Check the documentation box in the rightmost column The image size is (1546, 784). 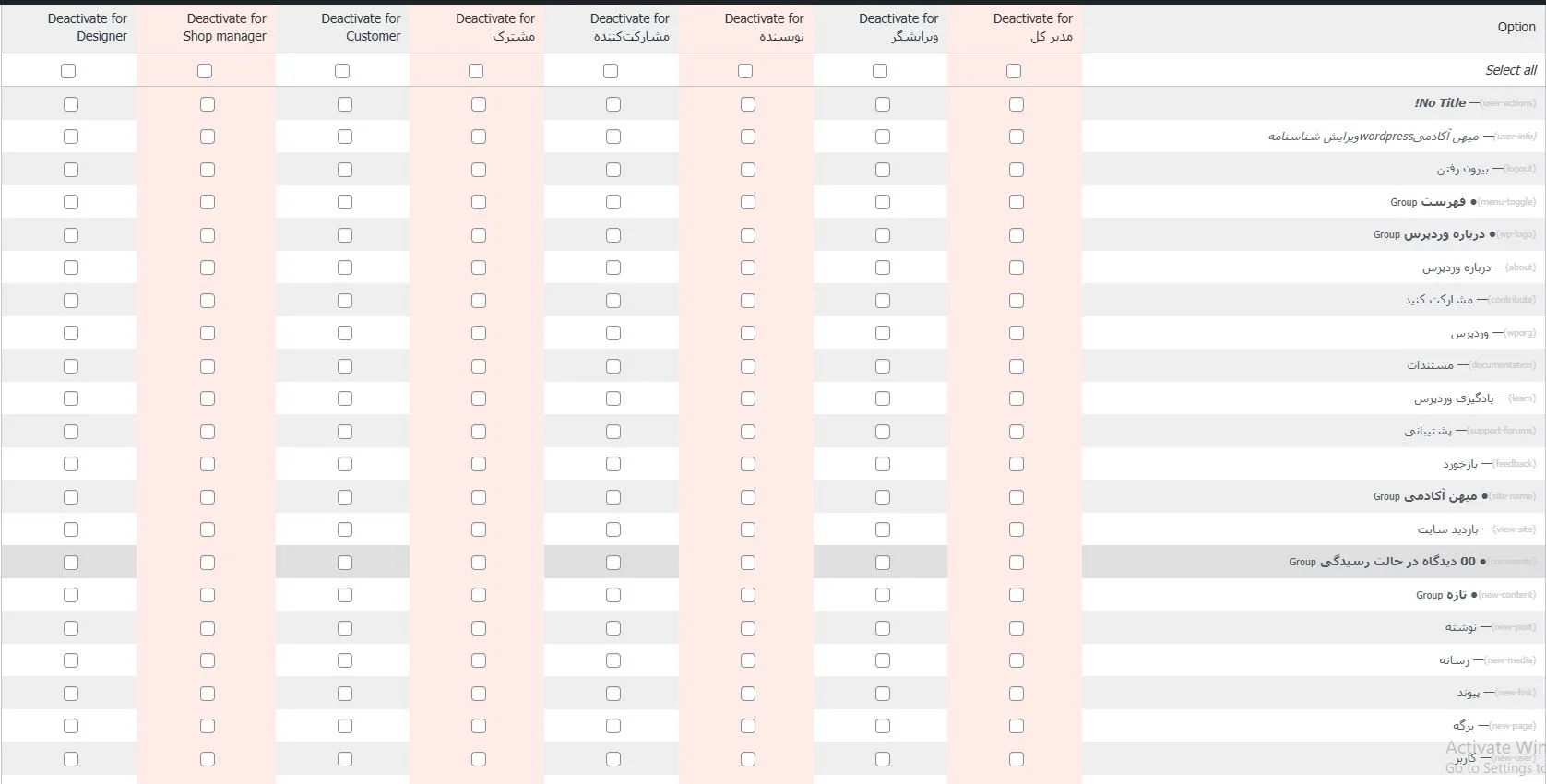(x=1016, y=365)
